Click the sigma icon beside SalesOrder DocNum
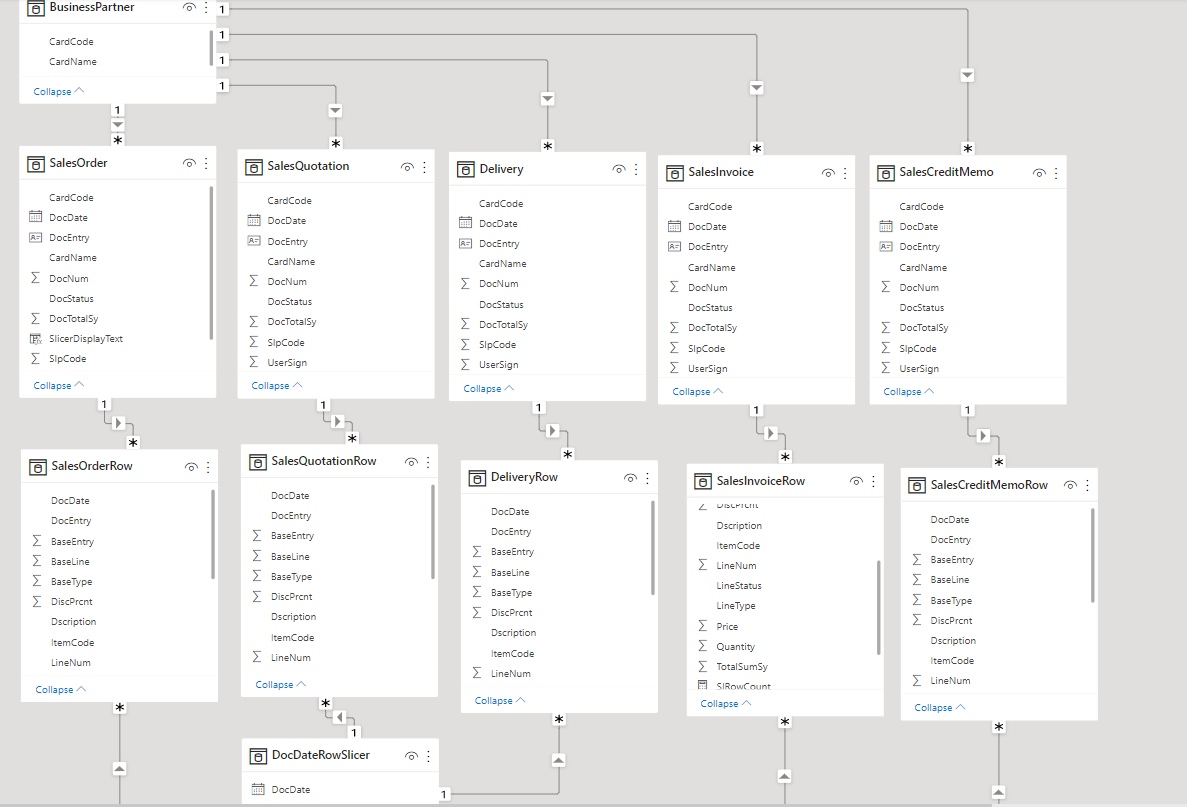1187x807 pixels. click(x=36, y=278)
